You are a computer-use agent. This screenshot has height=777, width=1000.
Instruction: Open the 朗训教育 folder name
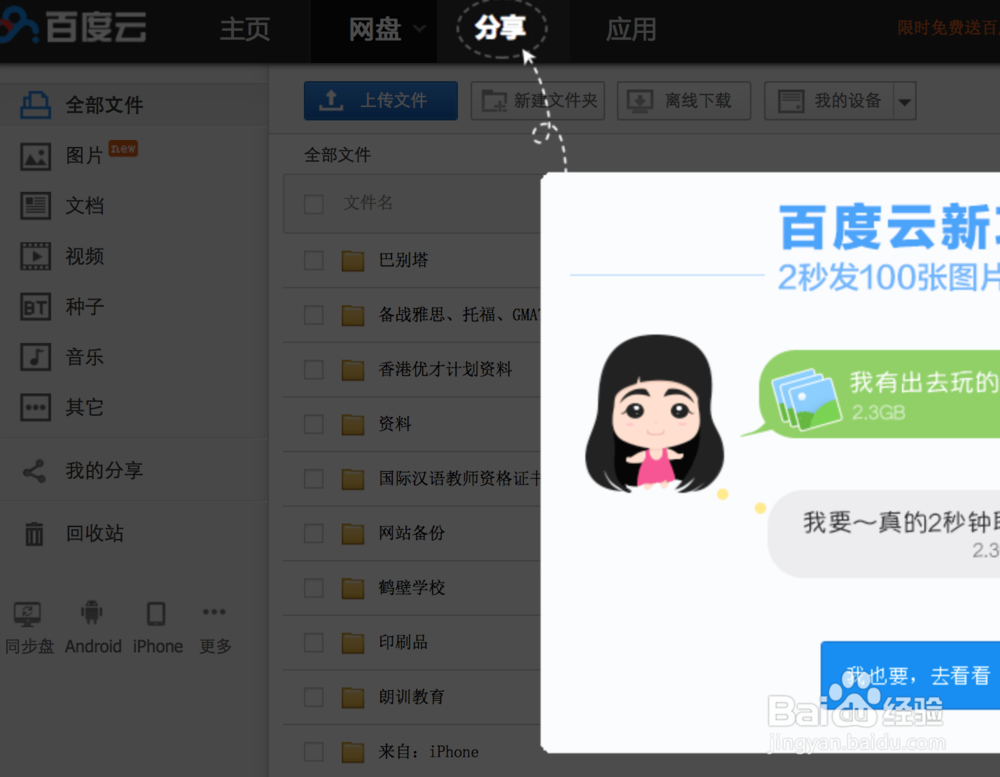point(412,697)
